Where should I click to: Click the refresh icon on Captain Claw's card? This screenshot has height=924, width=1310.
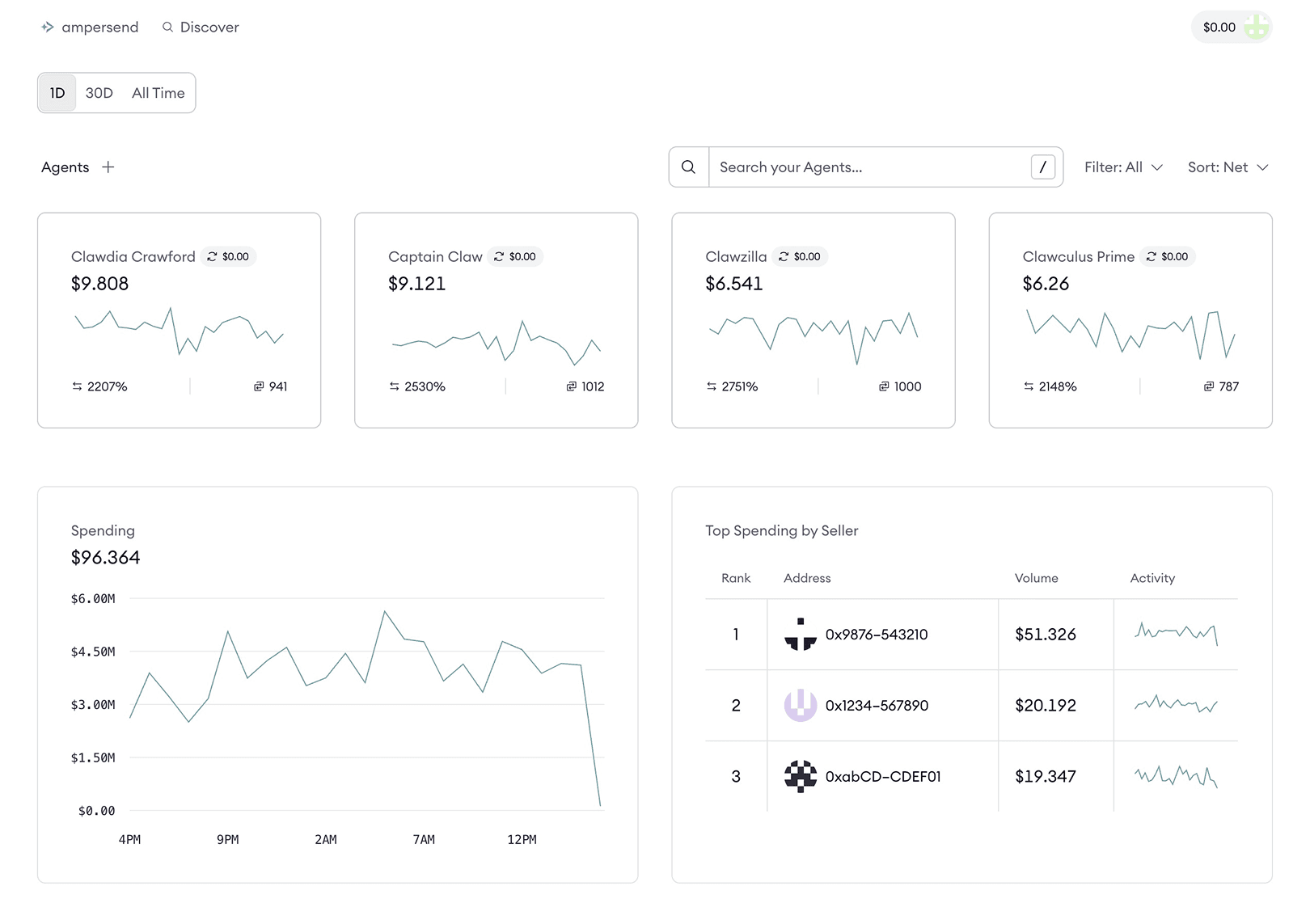coord(498,256)
